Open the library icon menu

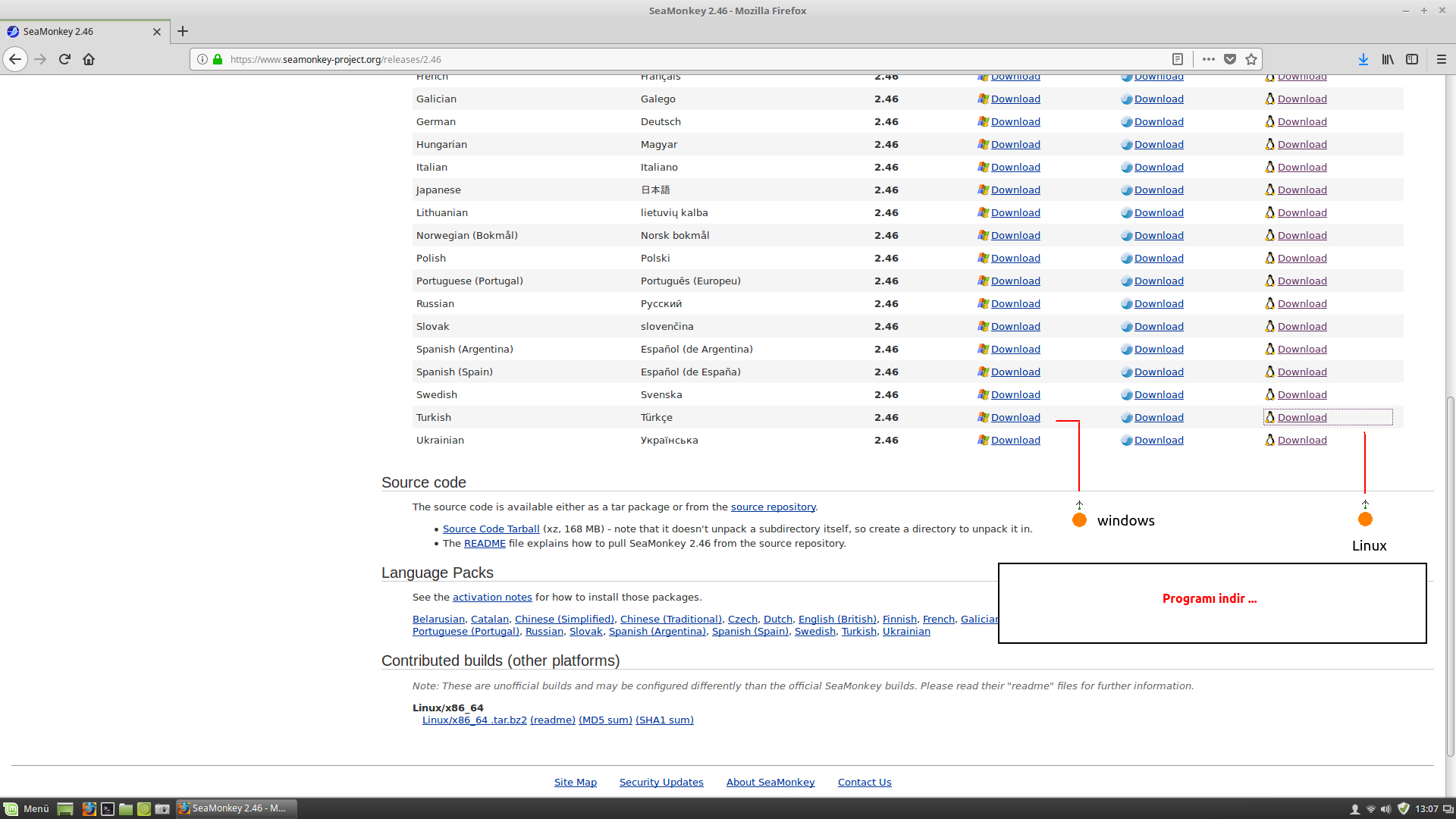[x=1388, y=59]
